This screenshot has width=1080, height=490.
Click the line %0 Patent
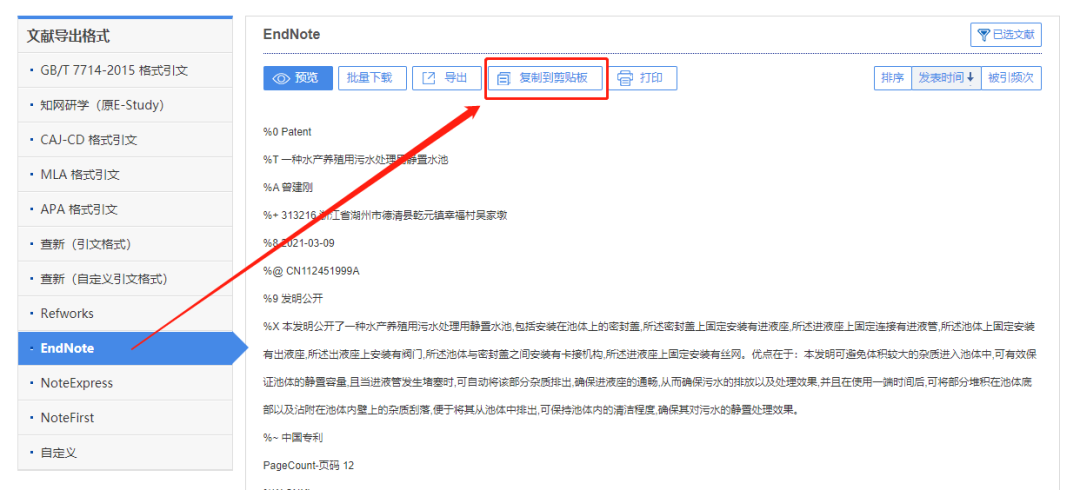click(x=287, y=131)
